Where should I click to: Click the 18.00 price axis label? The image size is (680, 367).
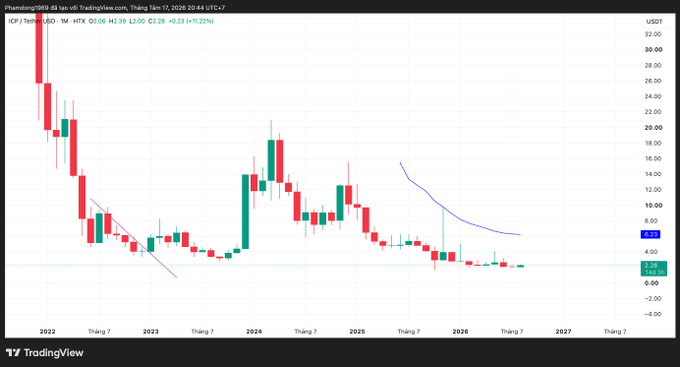653,143
